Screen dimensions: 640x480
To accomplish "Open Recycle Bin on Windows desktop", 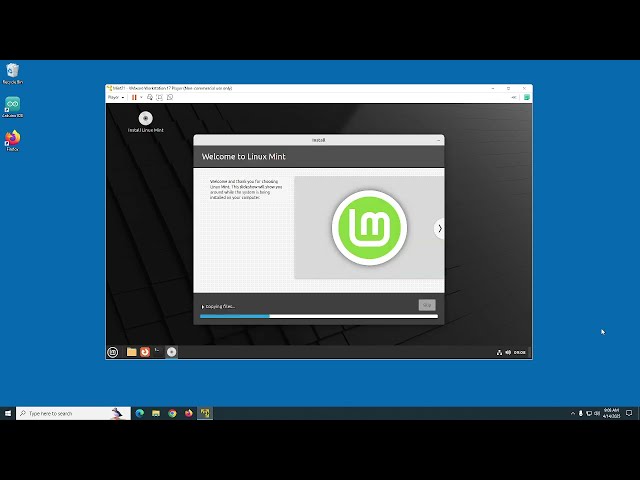I will tap(13, 74).
